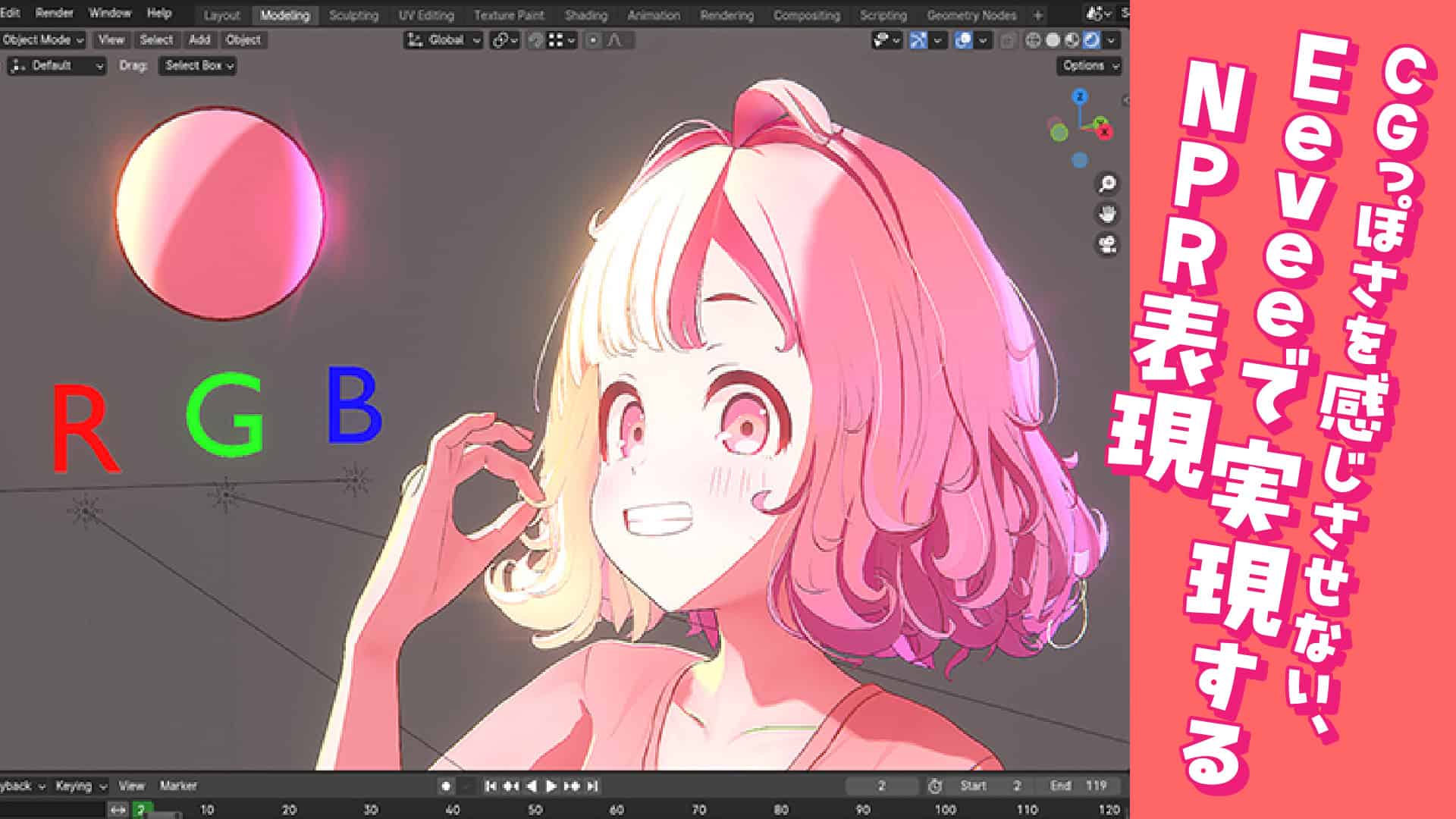
Task: Open the Render menu
Action: pyautogui.click(x=54, y=13)
